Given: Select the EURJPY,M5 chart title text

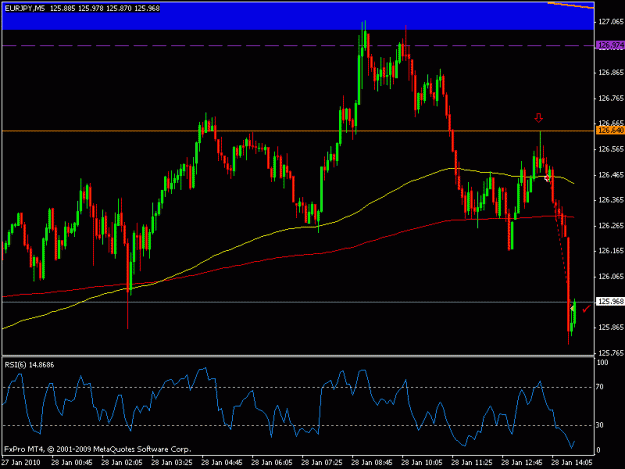Looking at the screenshot, I should pyautogui.click(x=25, y=8).
